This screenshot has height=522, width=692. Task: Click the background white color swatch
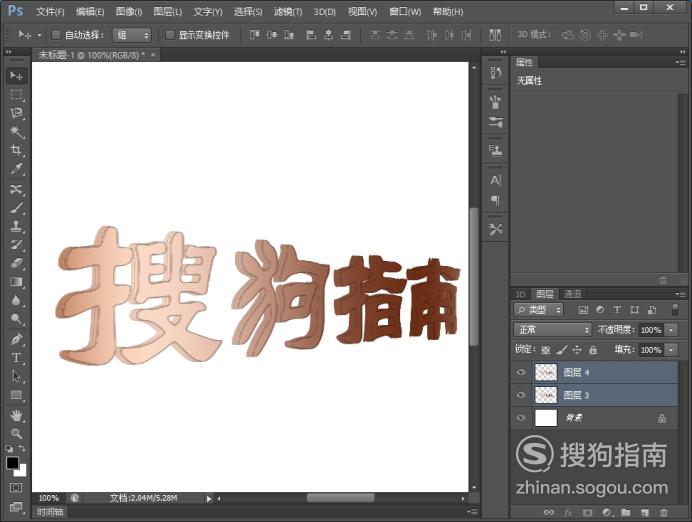[x=22, y=472]
